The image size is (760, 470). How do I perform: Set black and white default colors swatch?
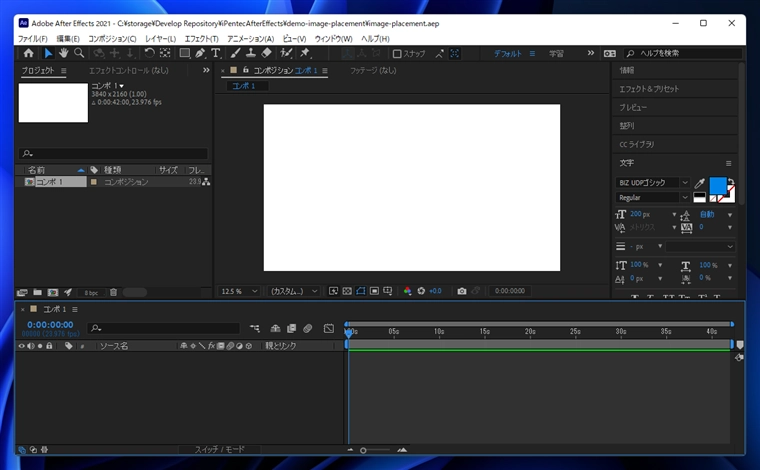coord(699,197)
